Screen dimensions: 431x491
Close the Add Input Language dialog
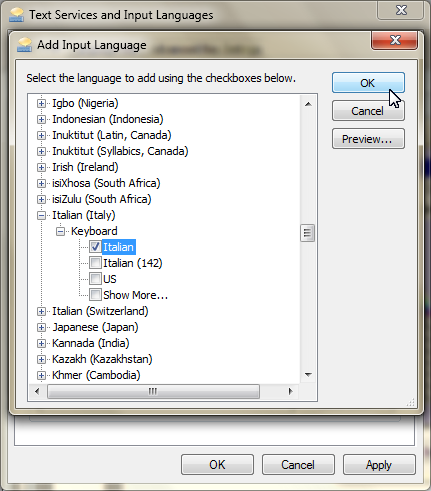click(394, 40)
